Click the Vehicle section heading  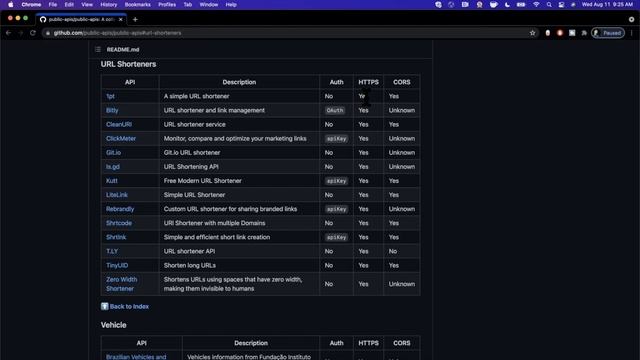pos(113,325)
